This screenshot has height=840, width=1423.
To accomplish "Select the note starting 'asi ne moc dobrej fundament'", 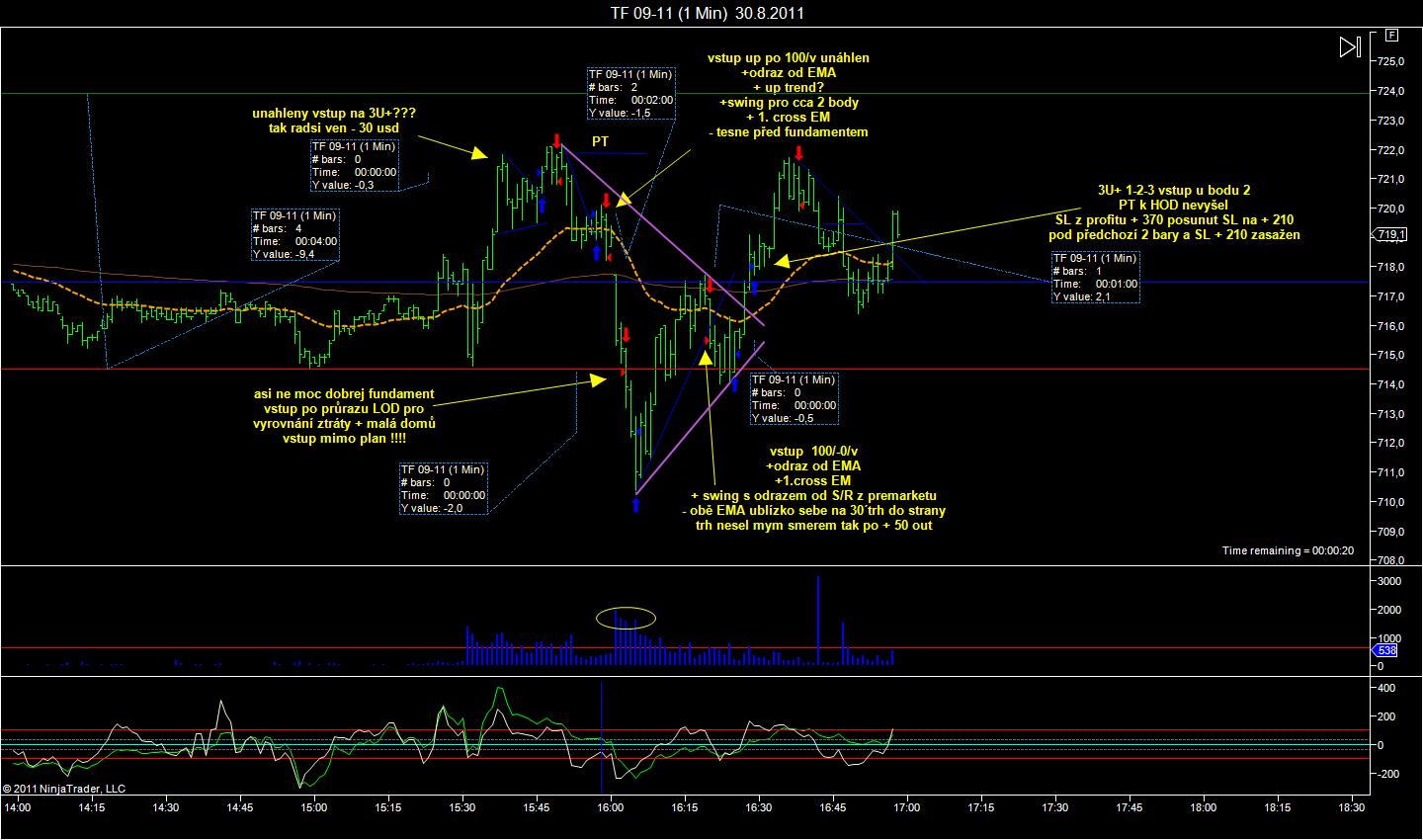I will pos(344,416).
